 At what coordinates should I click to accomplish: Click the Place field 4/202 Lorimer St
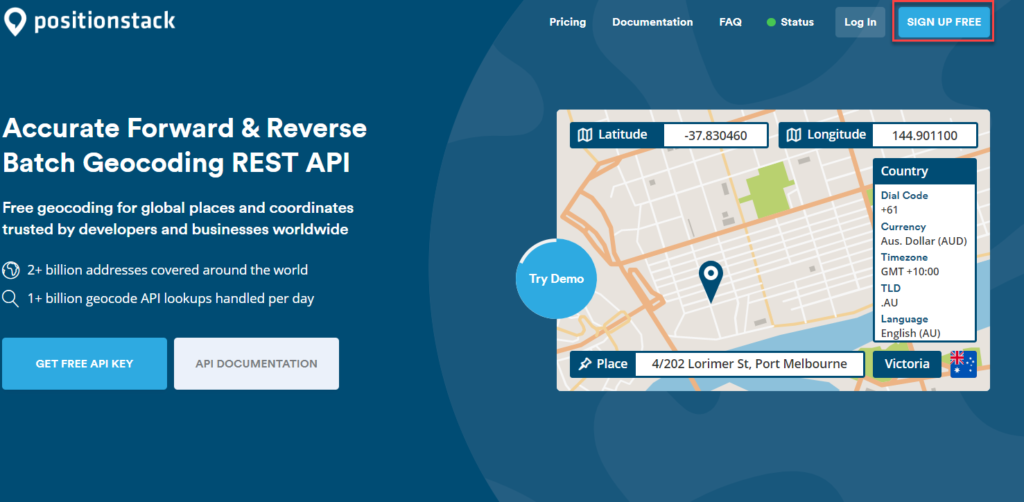click(x=750, y=364)
